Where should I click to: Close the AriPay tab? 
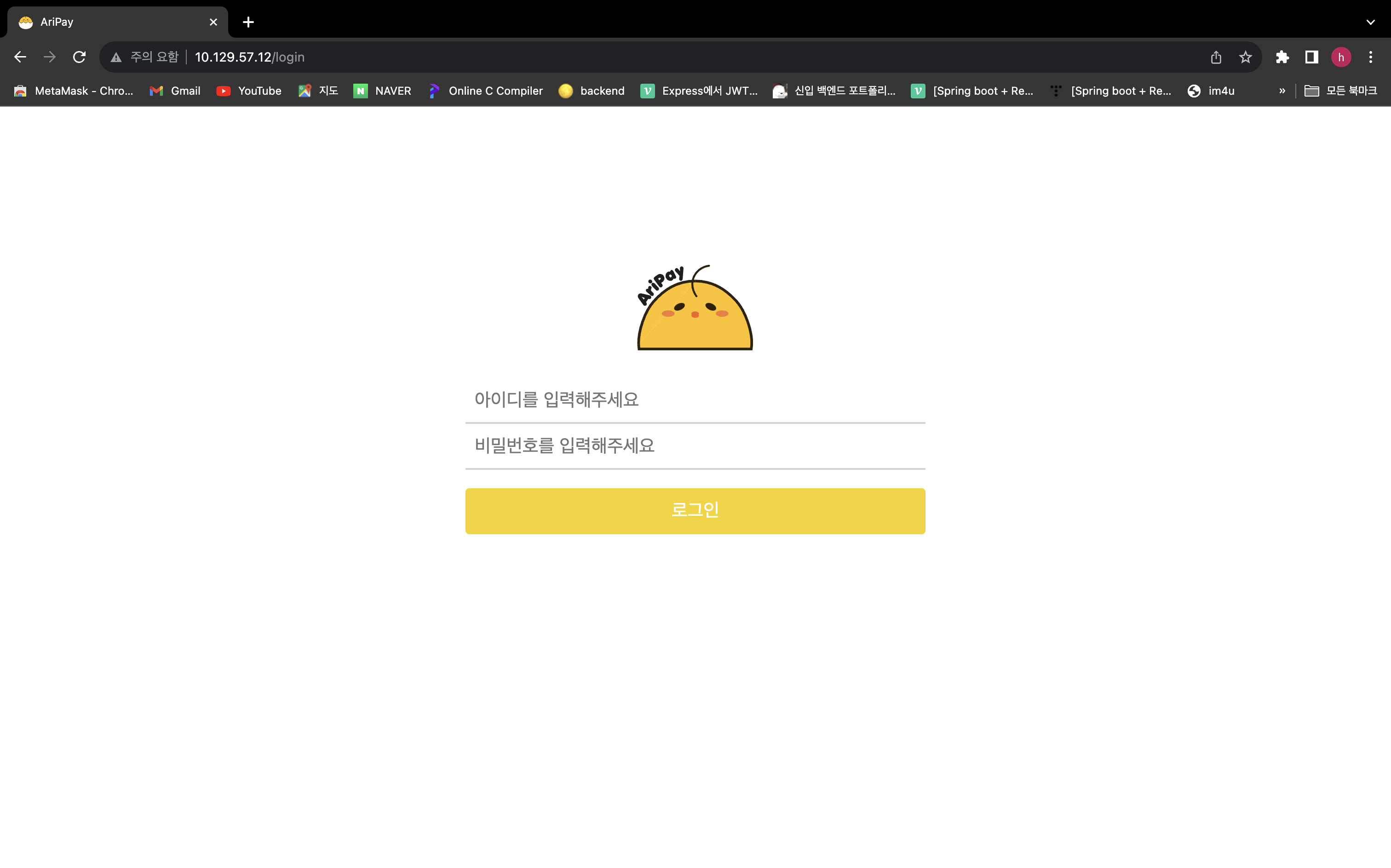point(213,22)
